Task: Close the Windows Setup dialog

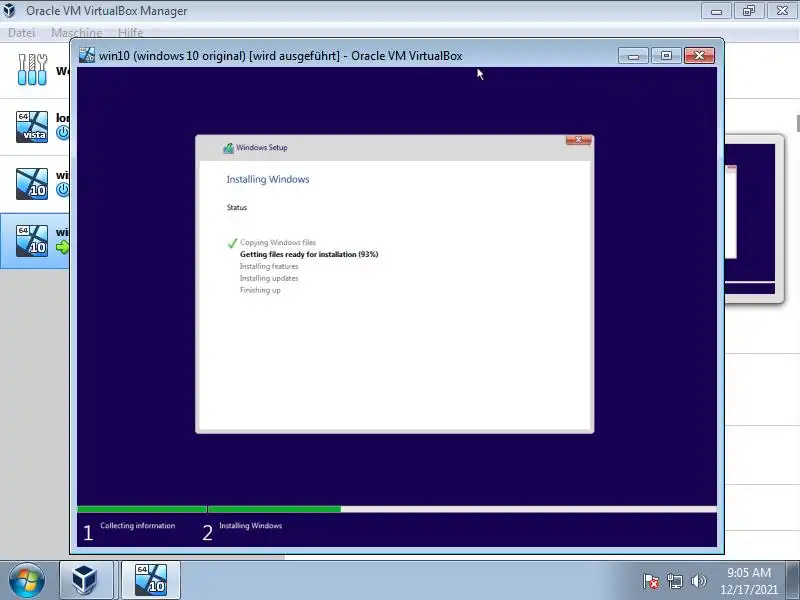Action: coord(578,140)
